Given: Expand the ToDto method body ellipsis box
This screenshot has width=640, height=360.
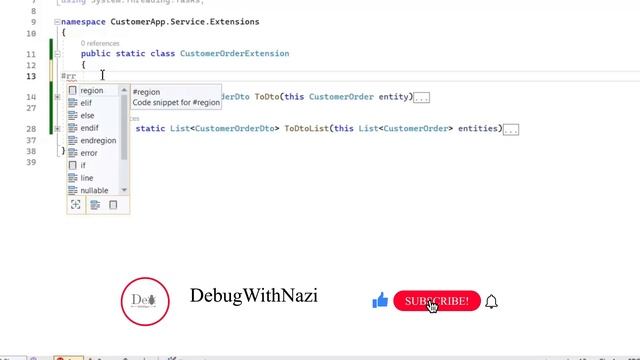Looking at the screenshot, I should click(422, 98).
